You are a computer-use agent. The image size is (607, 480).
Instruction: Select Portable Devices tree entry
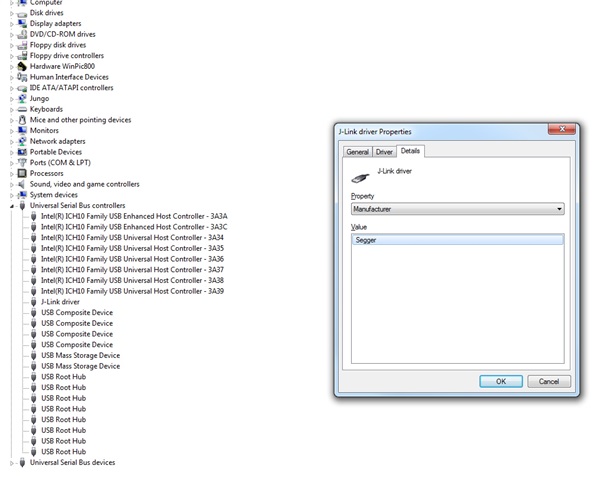(56, 152)
